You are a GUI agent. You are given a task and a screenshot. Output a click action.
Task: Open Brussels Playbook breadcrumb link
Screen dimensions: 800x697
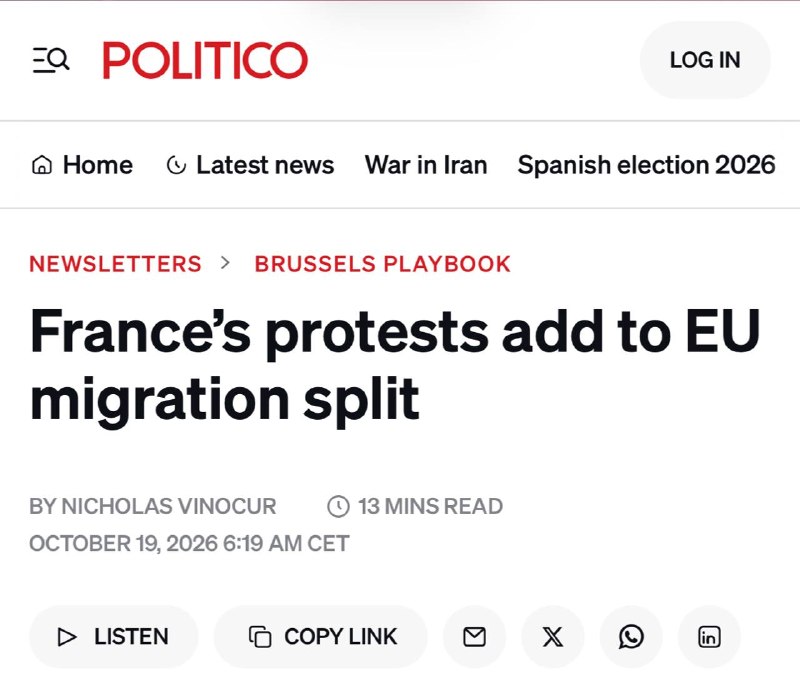pyautogui.click(x=383, y=264)
